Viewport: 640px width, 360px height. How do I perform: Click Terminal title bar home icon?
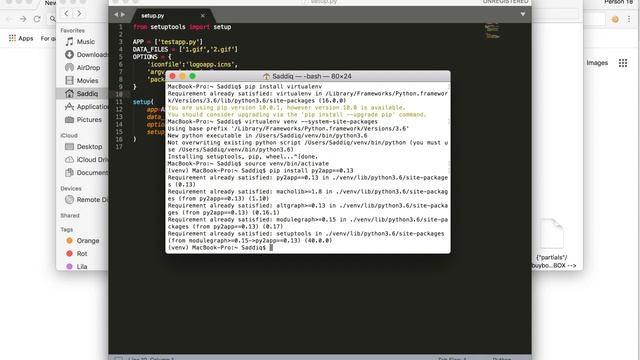coord(267,76)
